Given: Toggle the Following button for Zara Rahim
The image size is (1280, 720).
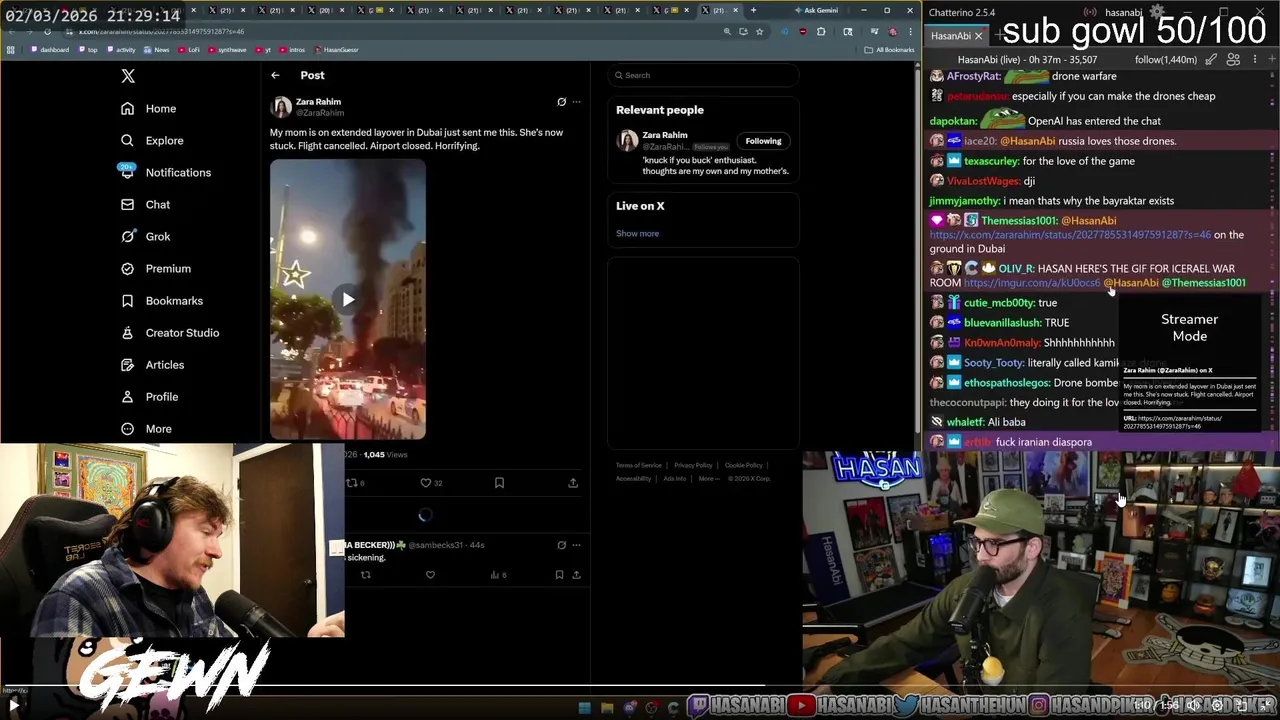Looking at the screenshot, I should point(763,141).
